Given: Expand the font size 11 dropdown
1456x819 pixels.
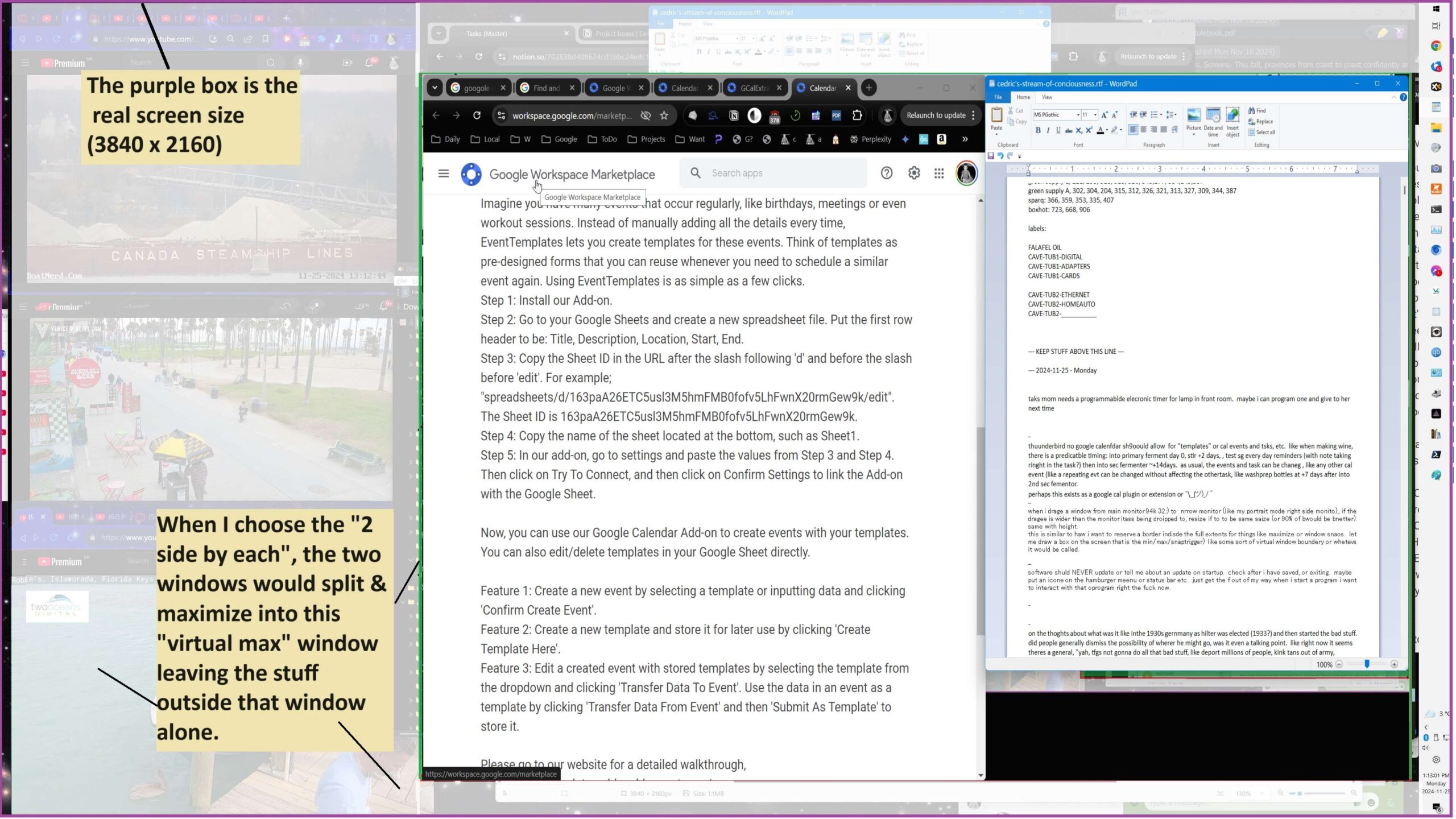Looking at the screenshot, I should [x=1095, y=115].
